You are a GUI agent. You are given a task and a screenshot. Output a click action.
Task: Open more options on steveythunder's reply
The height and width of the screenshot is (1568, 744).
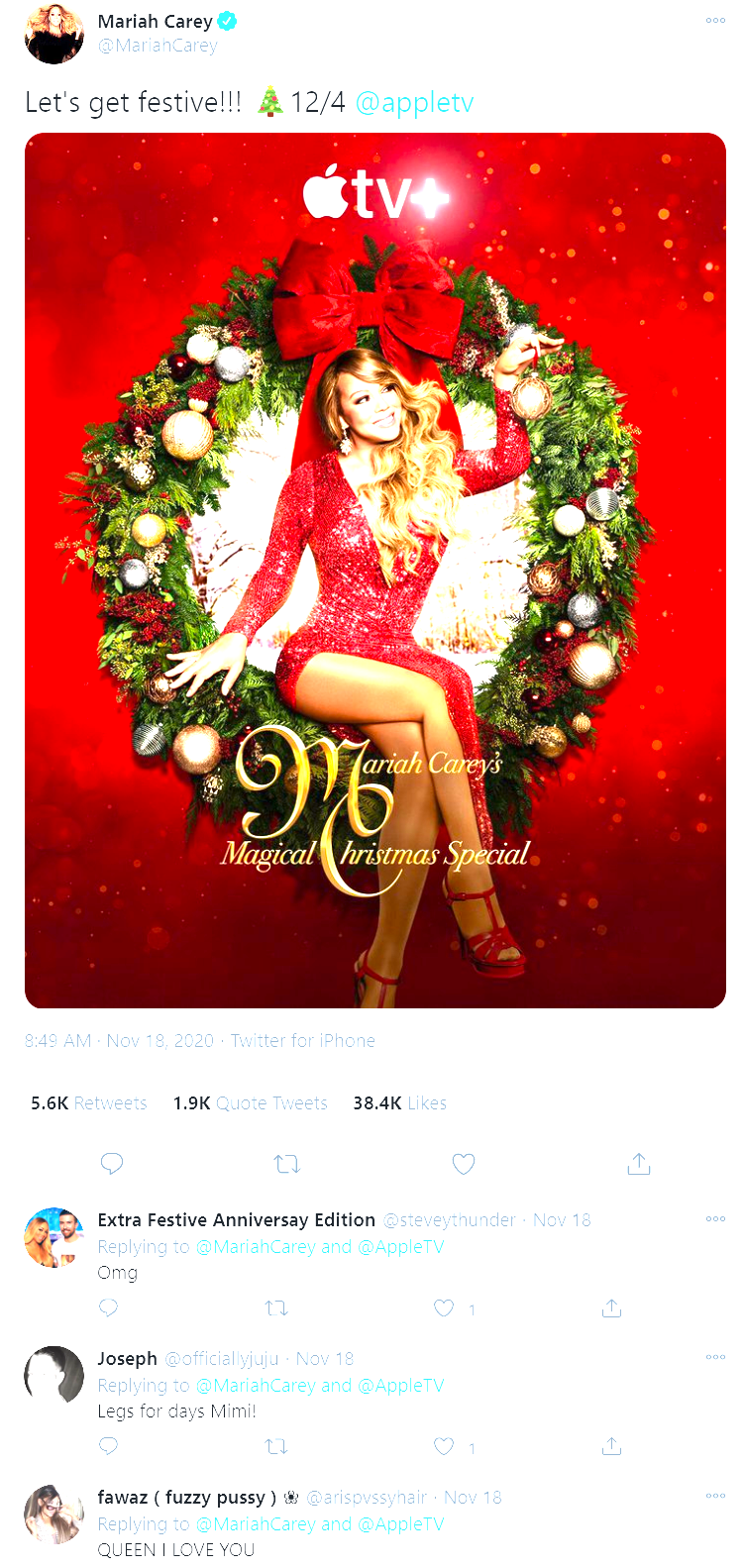715,1219
